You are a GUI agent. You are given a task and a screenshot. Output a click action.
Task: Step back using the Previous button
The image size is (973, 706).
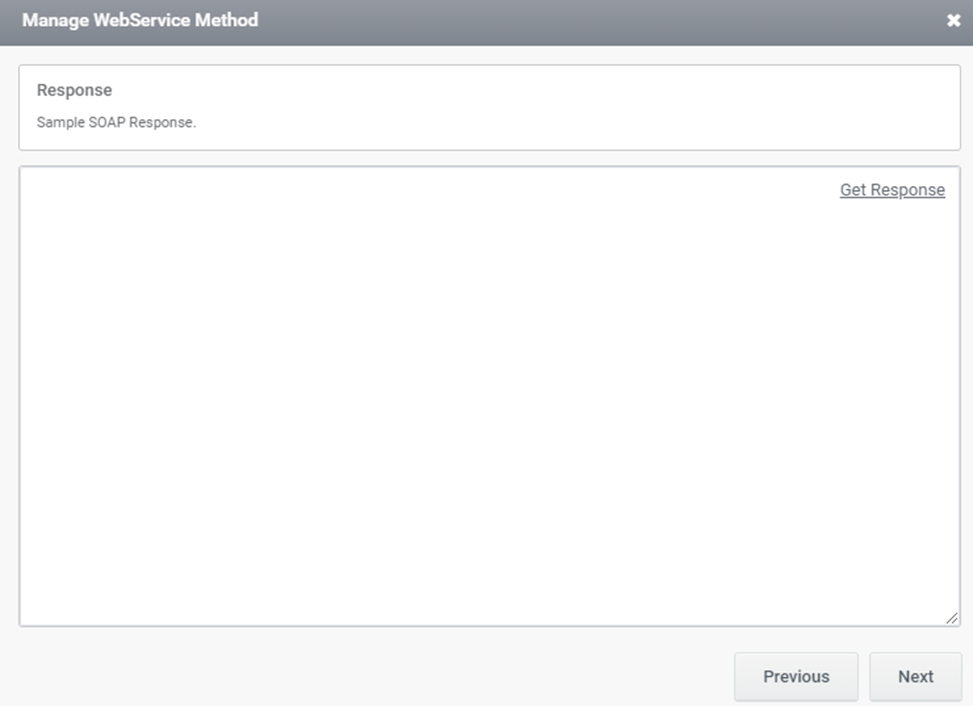(796, 676)
